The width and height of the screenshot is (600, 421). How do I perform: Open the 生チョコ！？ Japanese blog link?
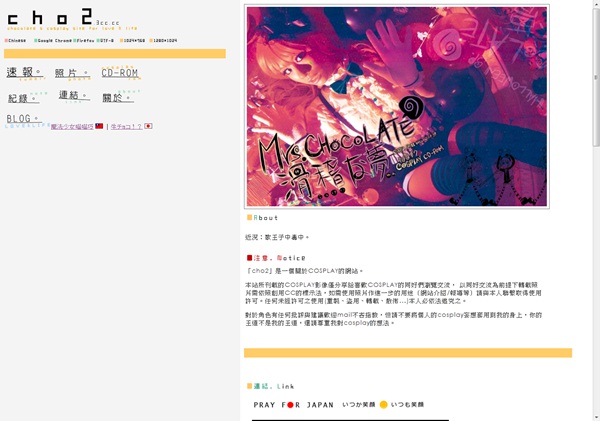pyautogui.click(x=126, y=127)
